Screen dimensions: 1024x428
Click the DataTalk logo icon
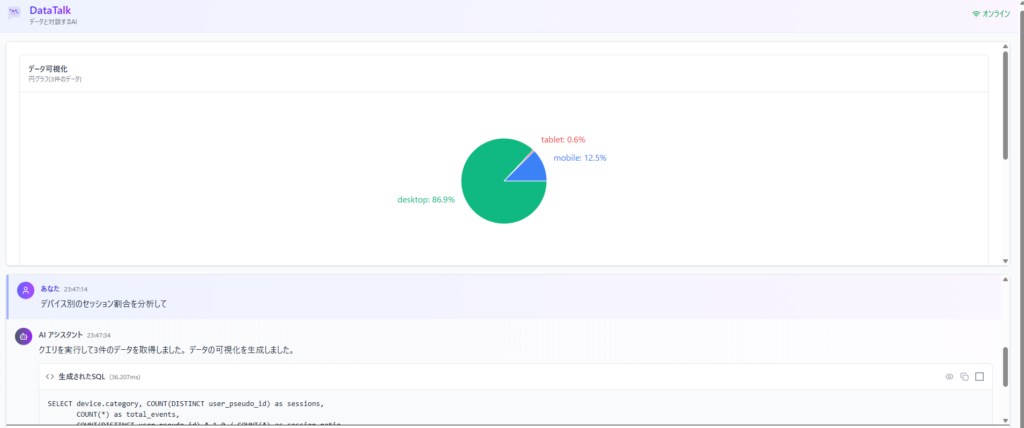(14, 14)
